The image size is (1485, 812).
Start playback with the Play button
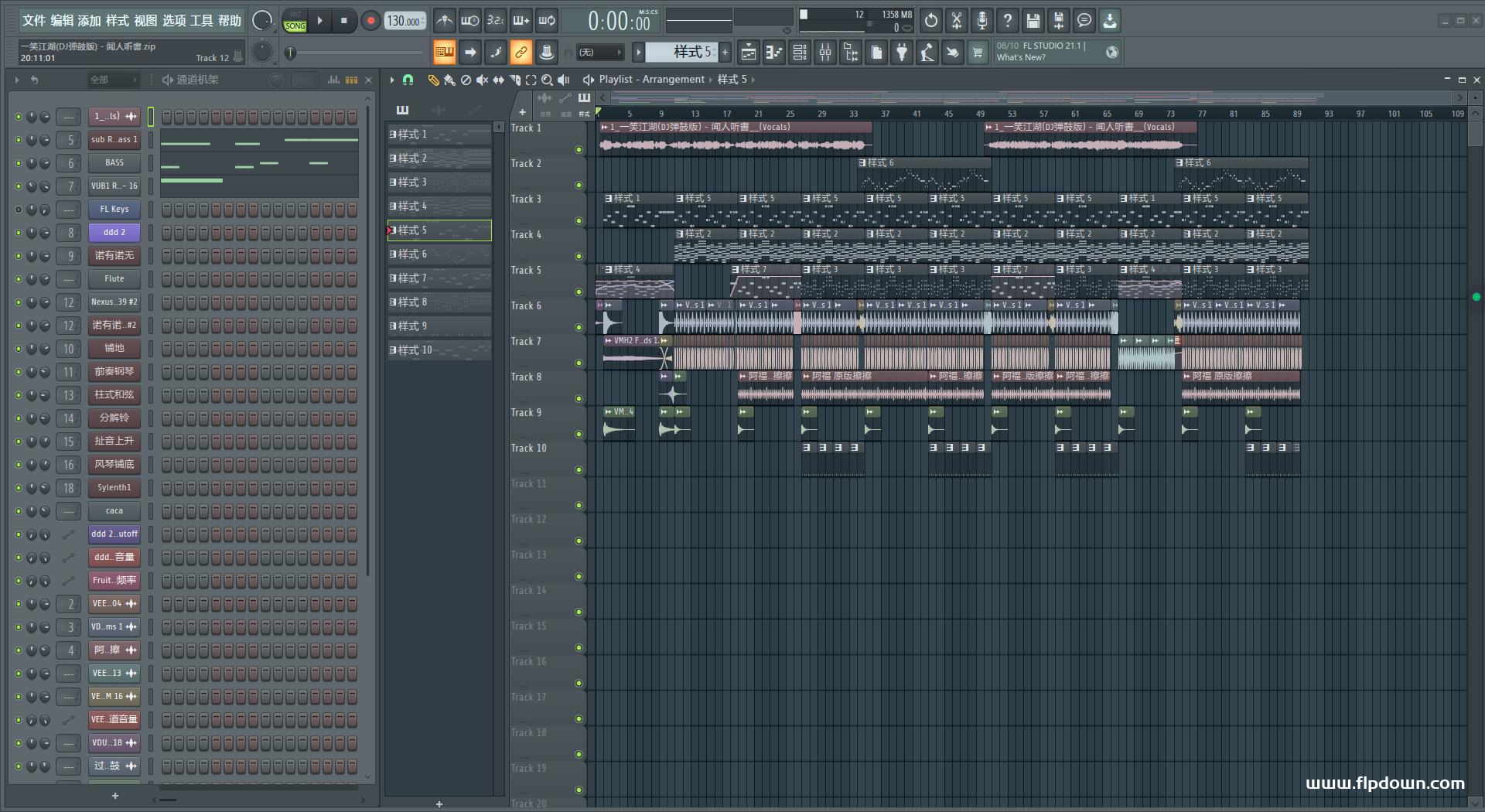[320, 21]
